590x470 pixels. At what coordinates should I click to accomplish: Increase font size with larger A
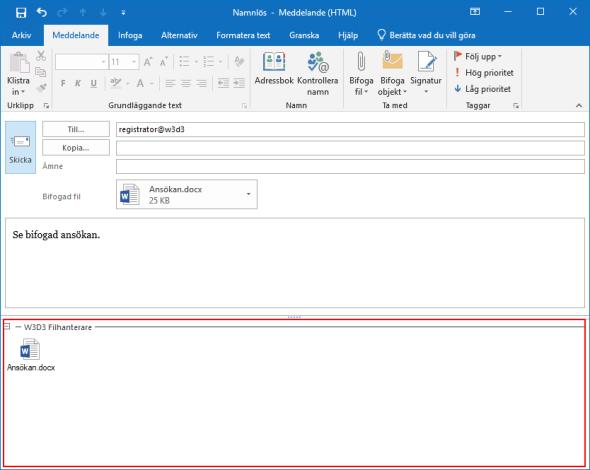[148, 62]
